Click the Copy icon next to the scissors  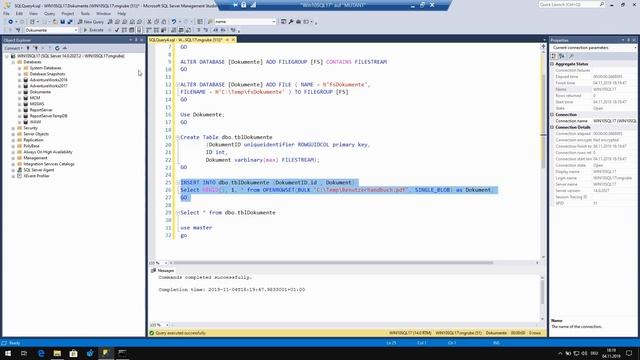coord(156,22)
